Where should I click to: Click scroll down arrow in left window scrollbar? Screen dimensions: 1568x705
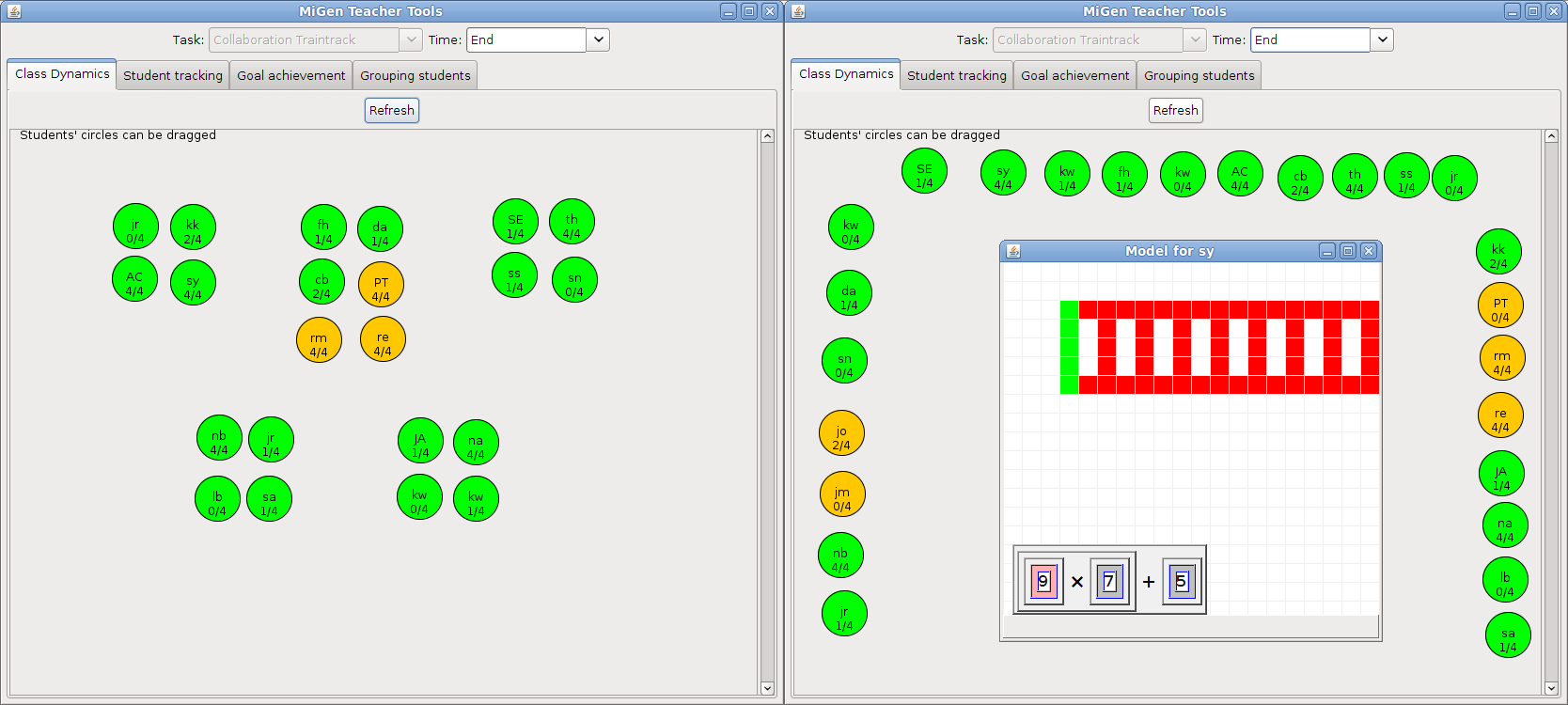tap(767, 688)
